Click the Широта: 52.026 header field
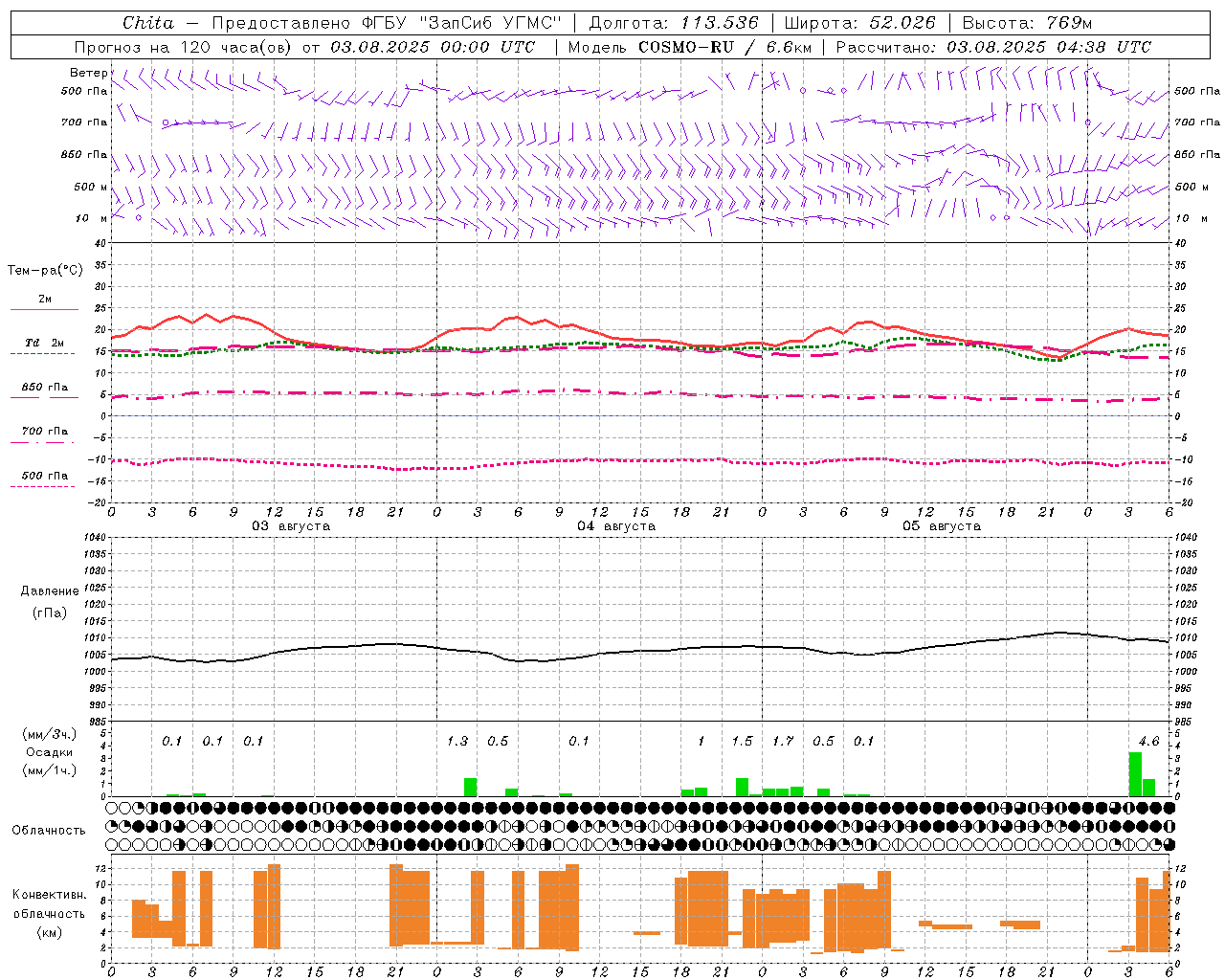Viewport: 1225px width, 980px height. click(x=861, y=23)
